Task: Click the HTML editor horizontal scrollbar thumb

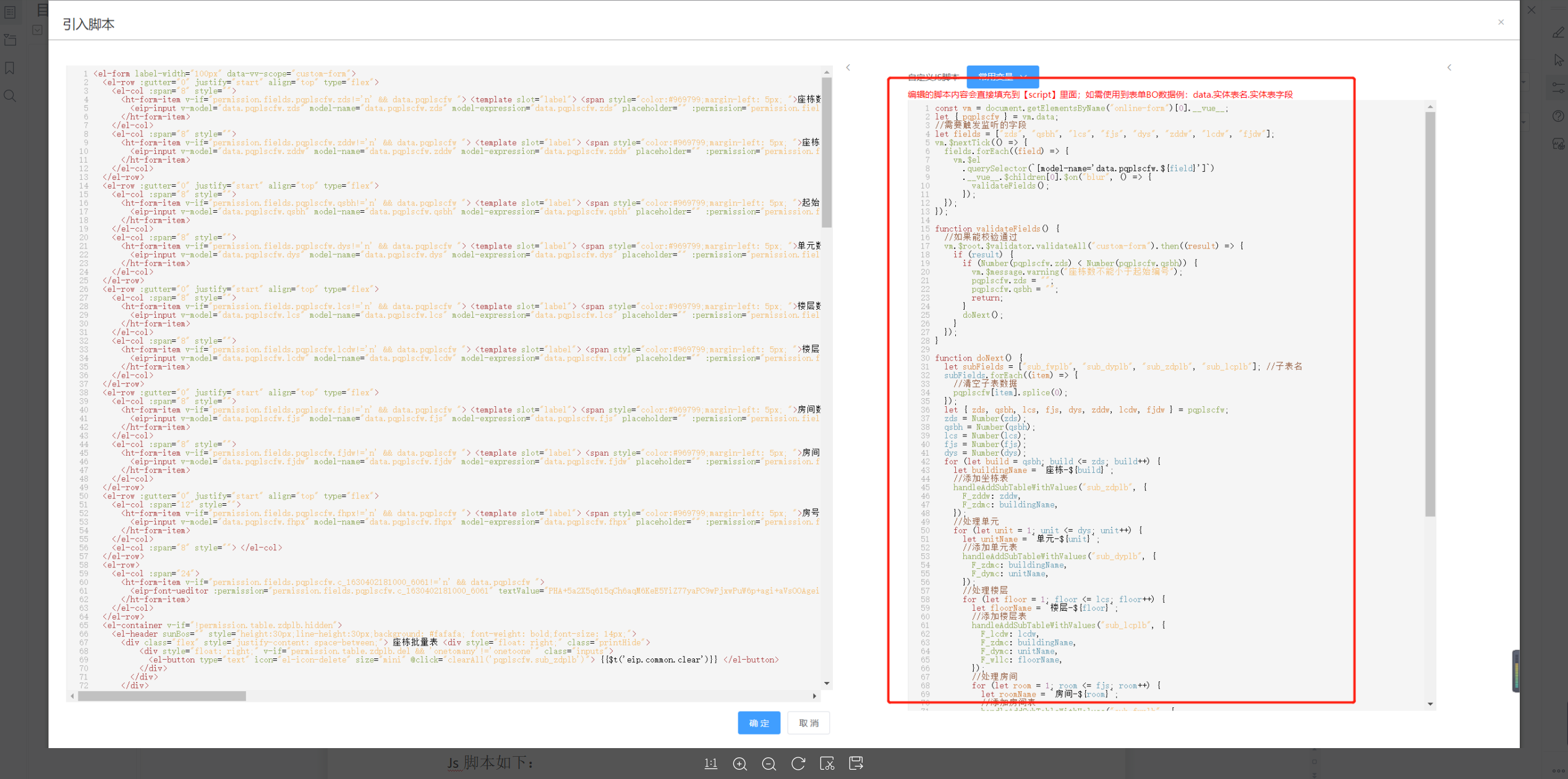Action: (x=162, y=696)
